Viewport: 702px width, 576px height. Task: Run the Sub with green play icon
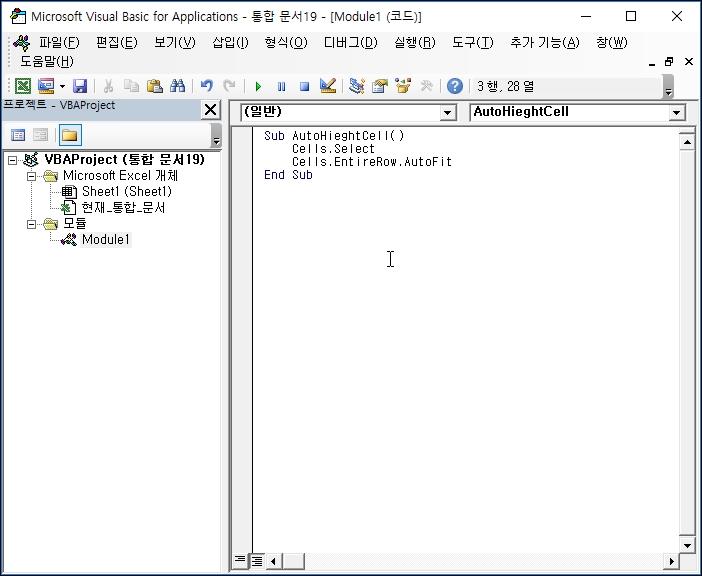[x=258, y=86]
